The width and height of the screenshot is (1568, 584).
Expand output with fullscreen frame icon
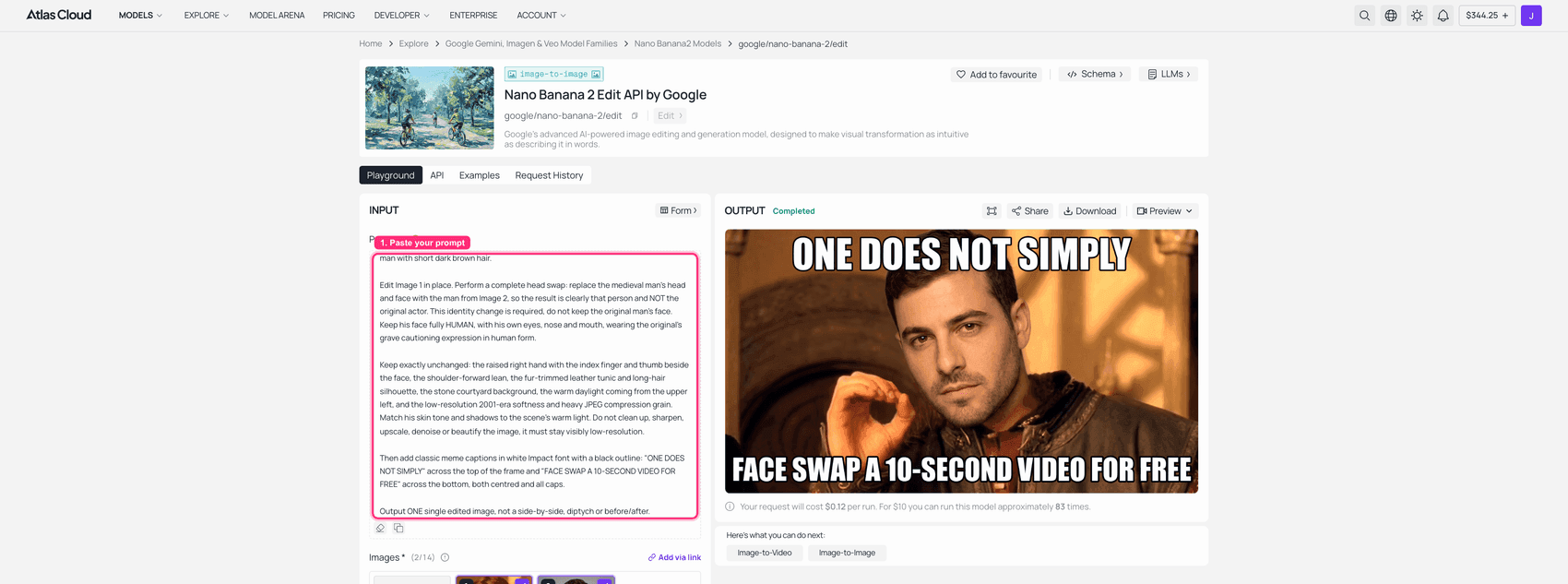click(x=992, y=211)
